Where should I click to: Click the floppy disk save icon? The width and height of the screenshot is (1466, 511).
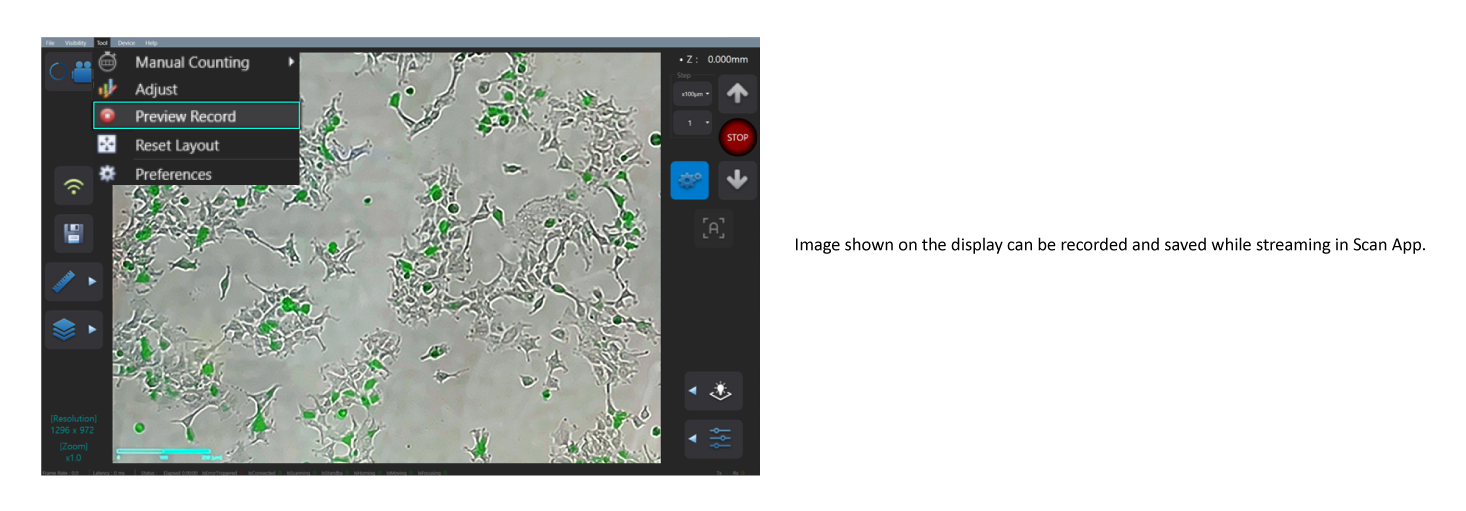pos(73,233)
